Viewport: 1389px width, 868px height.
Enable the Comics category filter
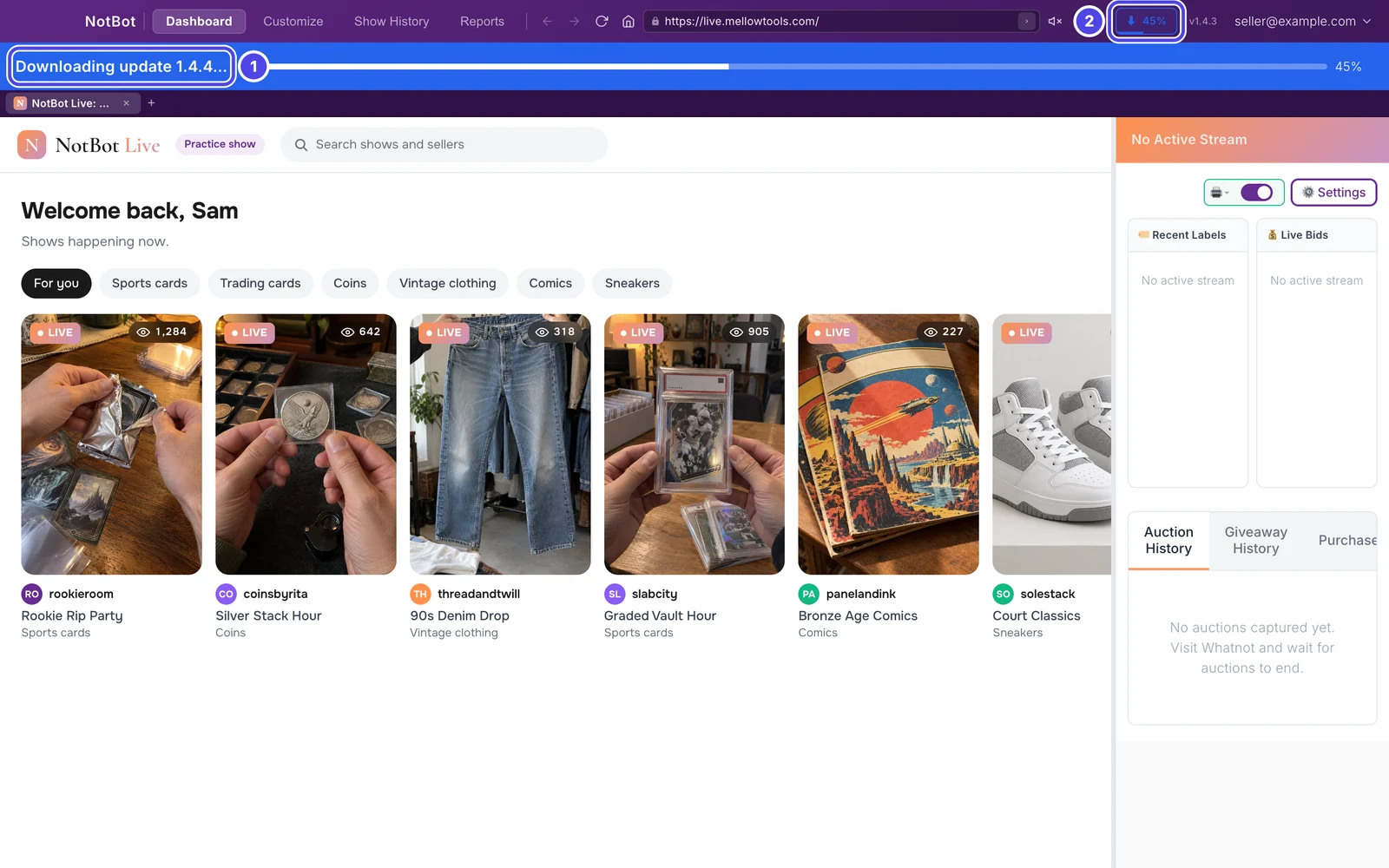tap(550, 283)
